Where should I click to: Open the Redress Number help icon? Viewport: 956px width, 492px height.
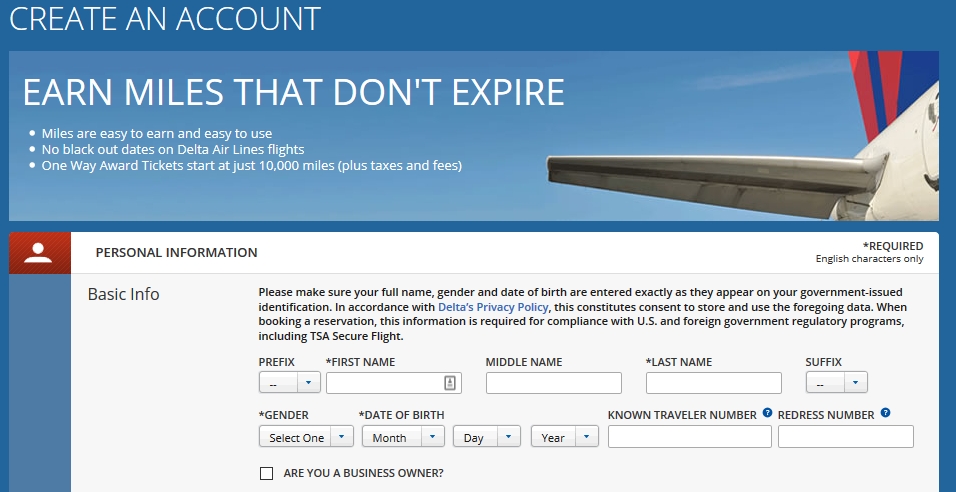[885, 413]
